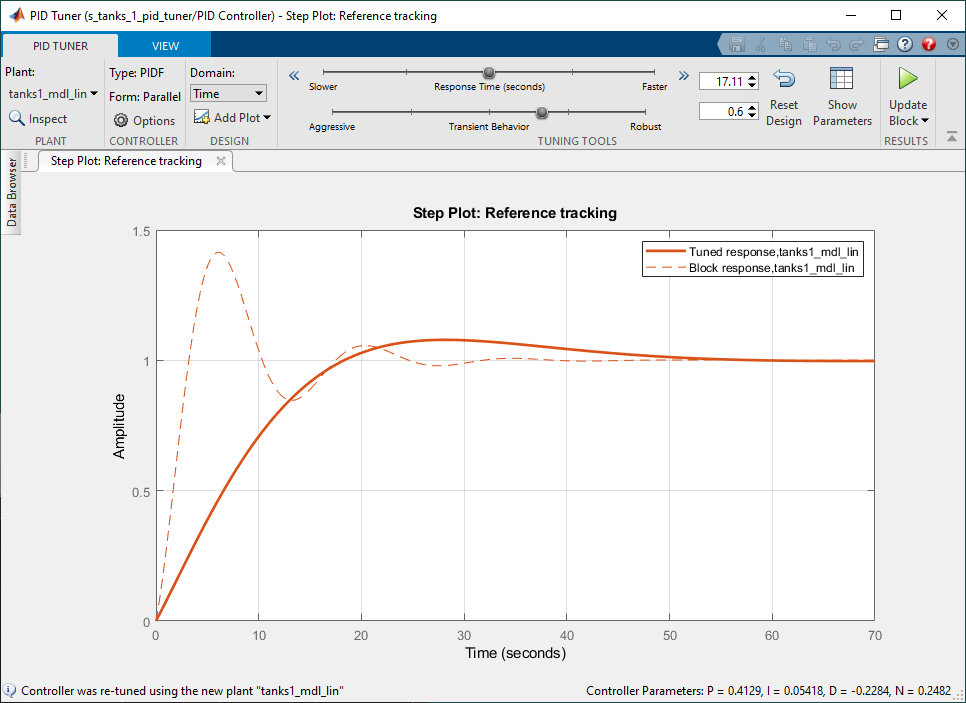Expand the Plant tanks1_mdl_lin dropdown
The width and height of the screenshot is (966, 703).
[53, 93]
